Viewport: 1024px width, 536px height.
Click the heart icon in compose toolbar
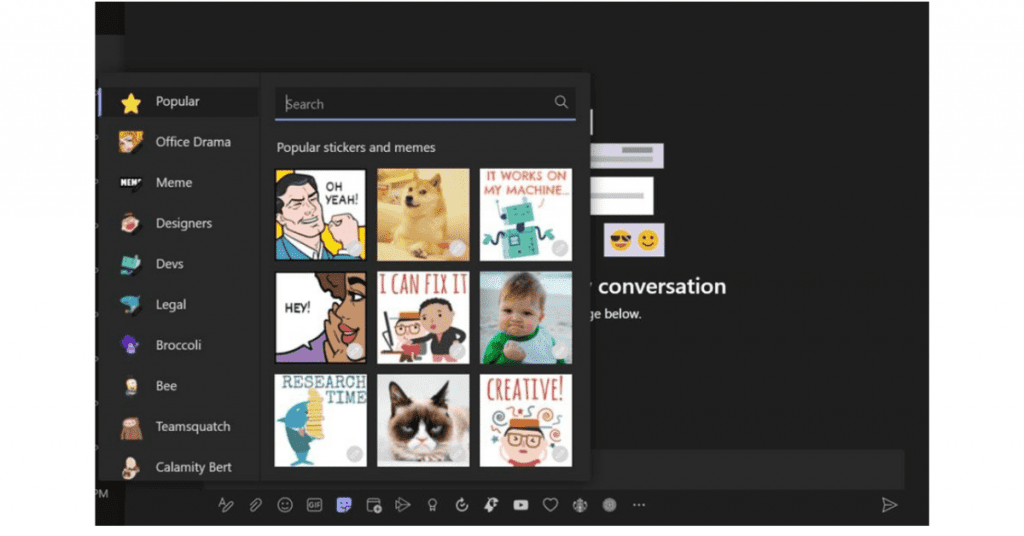pyautogui.click(x=550, y=505)
